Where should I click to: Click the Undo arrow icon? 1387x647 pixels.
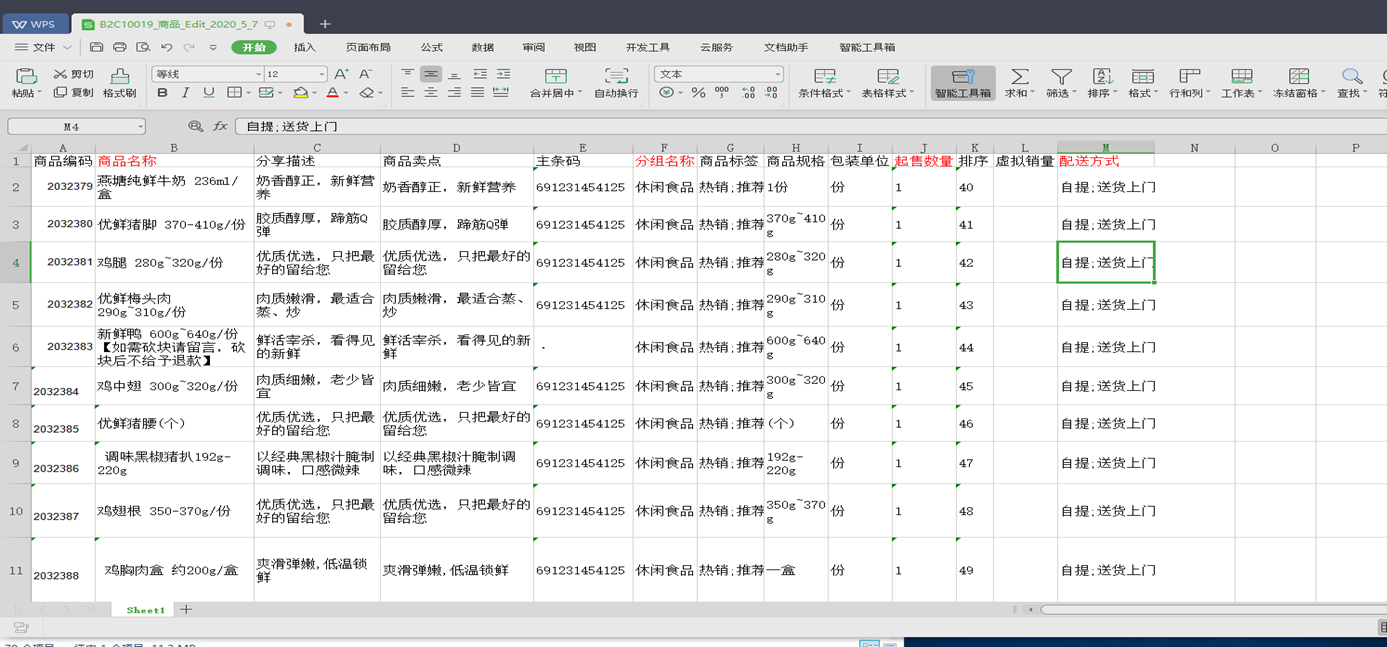coord(166,47)
